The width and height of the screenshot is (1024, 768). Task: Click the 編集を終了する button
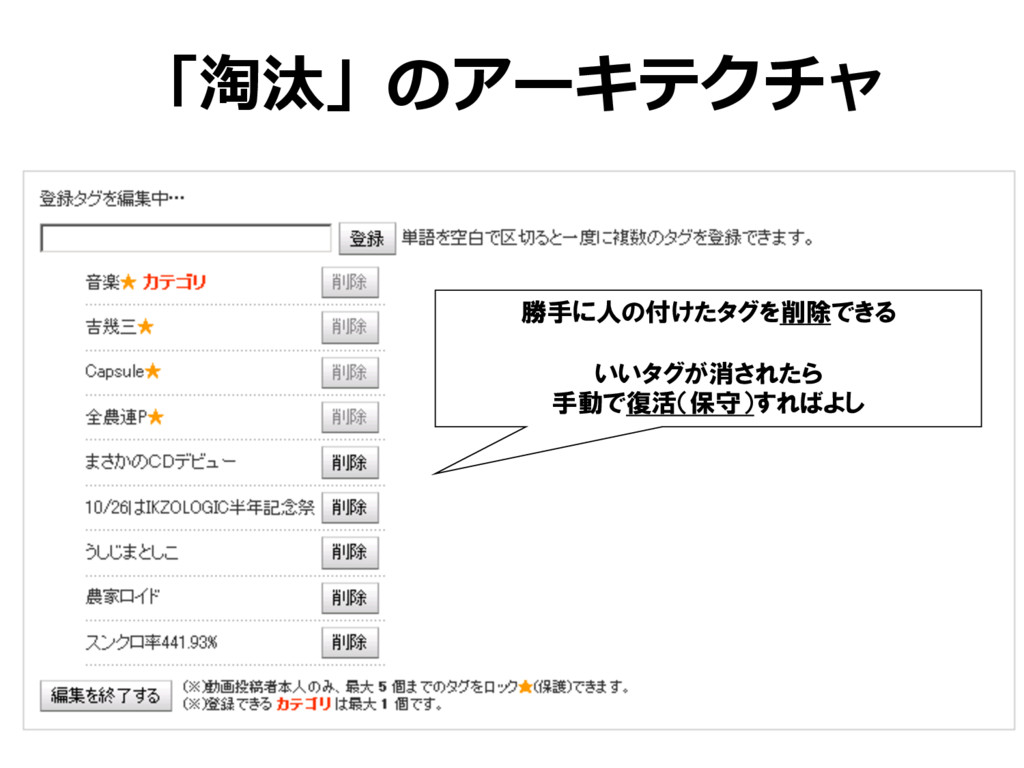pyautogui.click(x=105, y=696)
